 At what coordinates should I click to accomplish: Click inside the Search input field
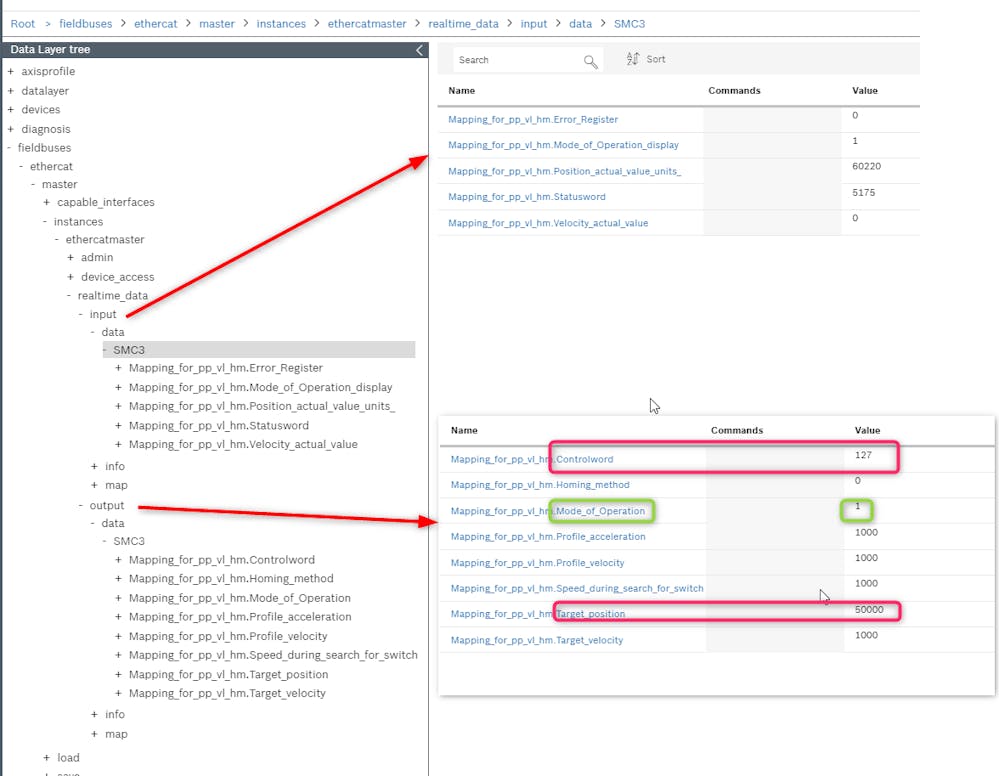tap(515, 60)
